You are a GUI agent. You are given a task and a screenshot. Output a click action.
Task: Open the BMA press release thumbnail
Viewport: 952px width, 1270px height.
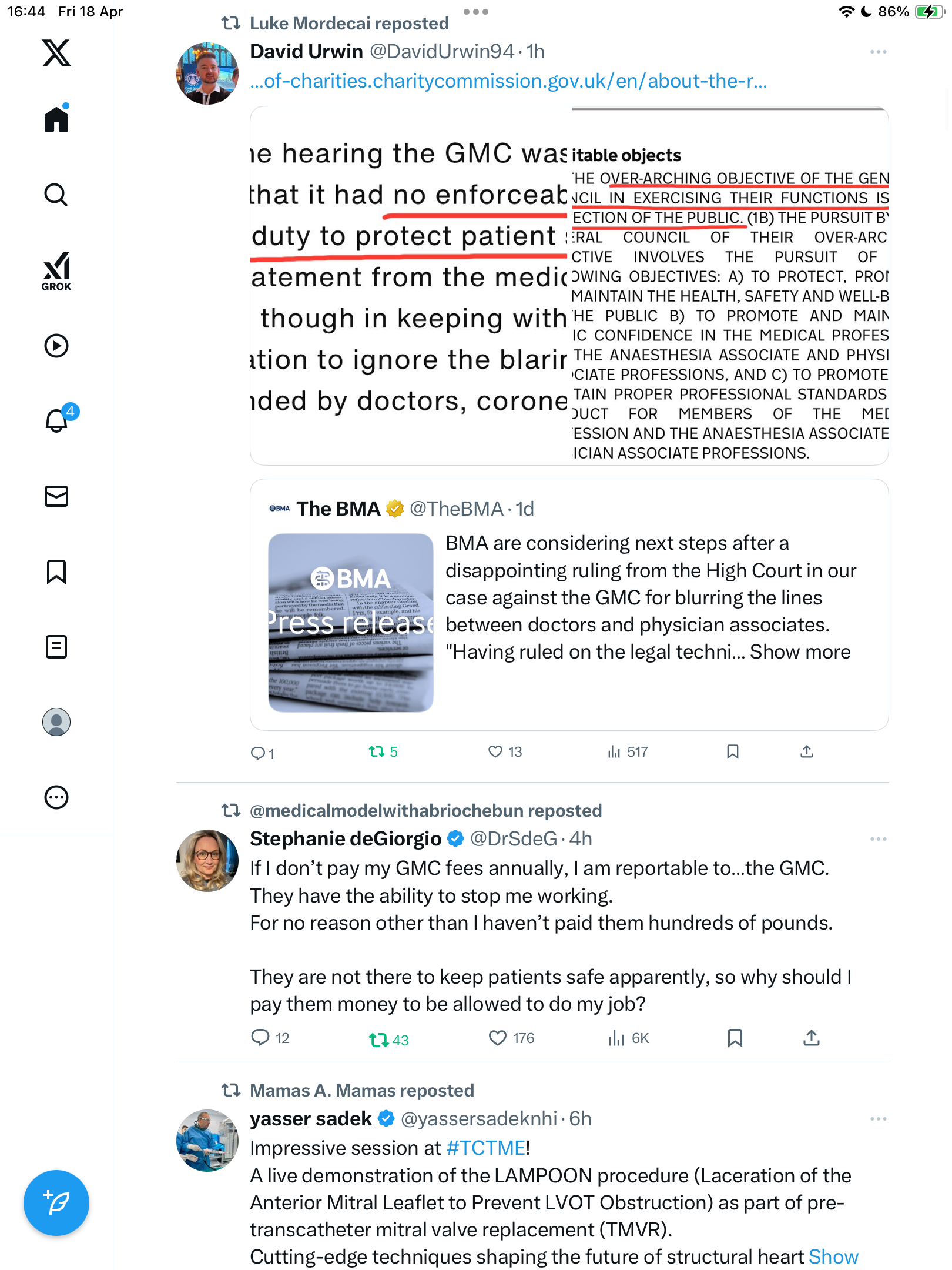point(351,623)
